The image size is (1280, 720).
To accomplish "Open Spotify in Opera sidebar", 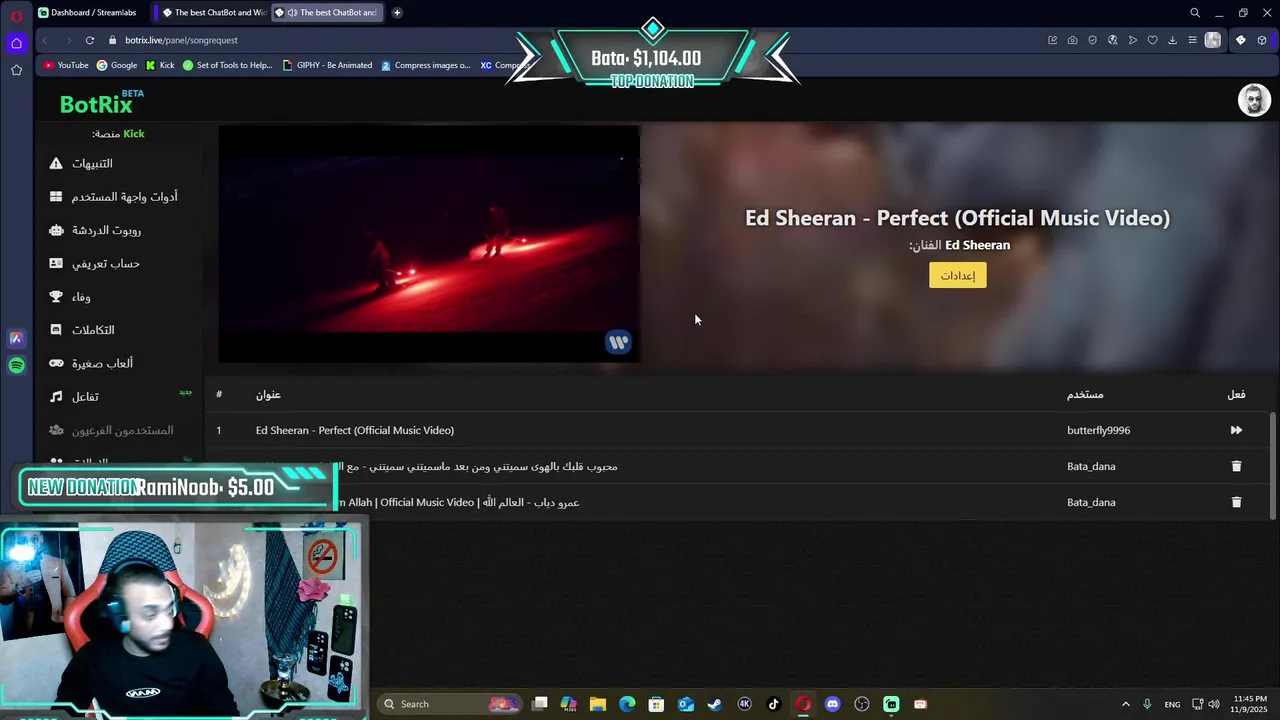I will (16, 366).
